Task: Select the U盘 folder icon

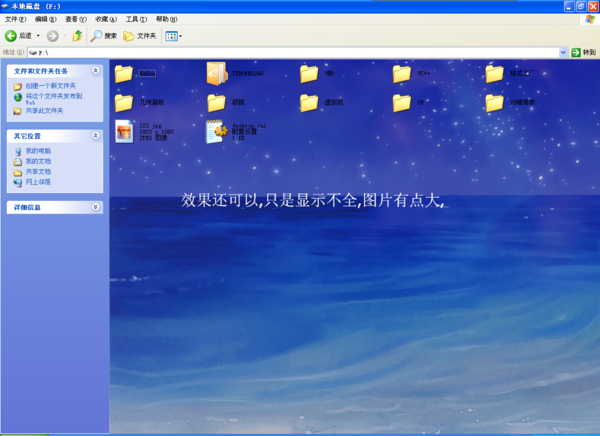Action: click(309, 73)
